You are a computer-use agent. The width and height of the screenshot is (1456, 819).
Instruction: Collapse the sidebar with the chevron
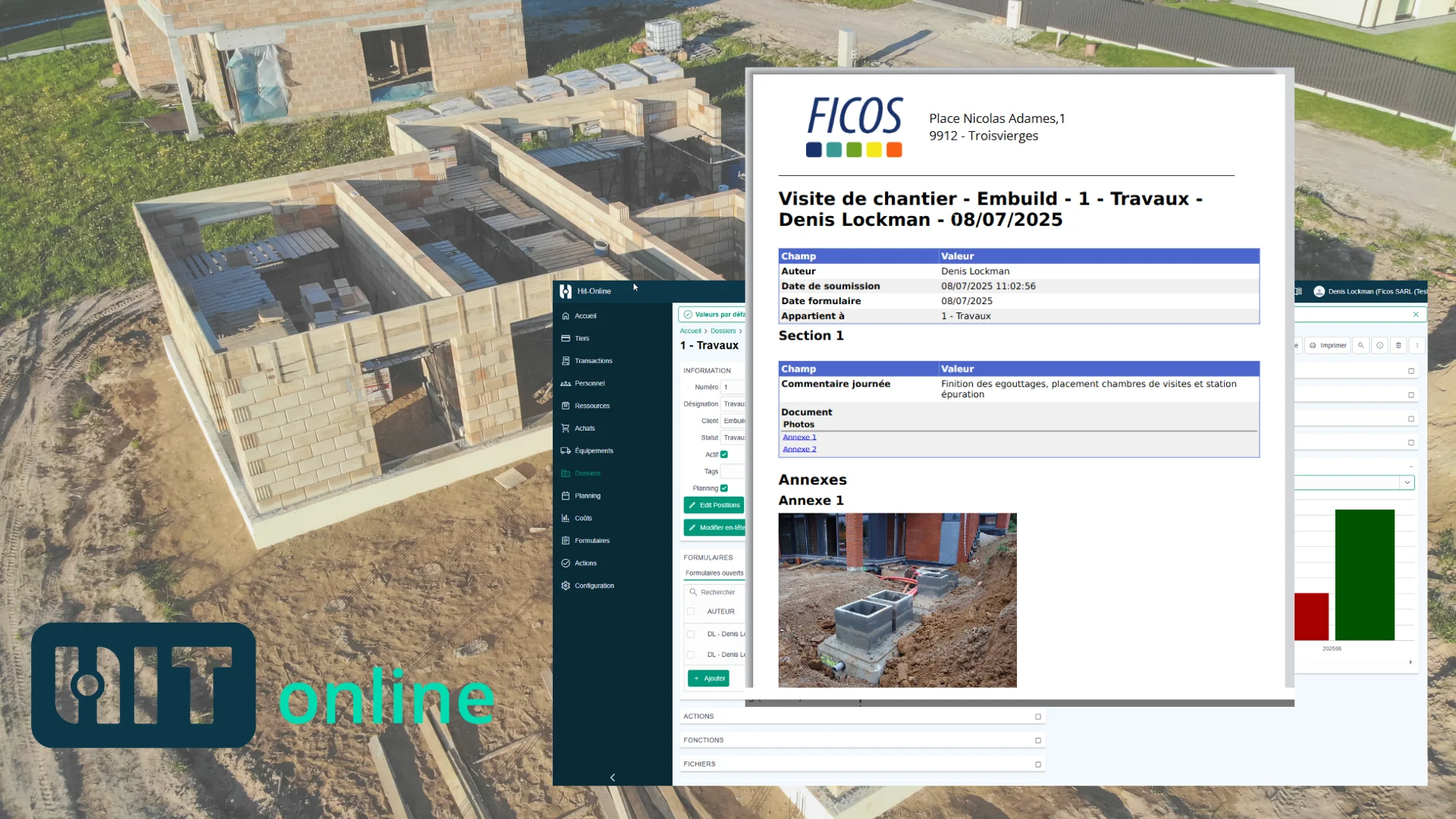(x=613, y=777)
